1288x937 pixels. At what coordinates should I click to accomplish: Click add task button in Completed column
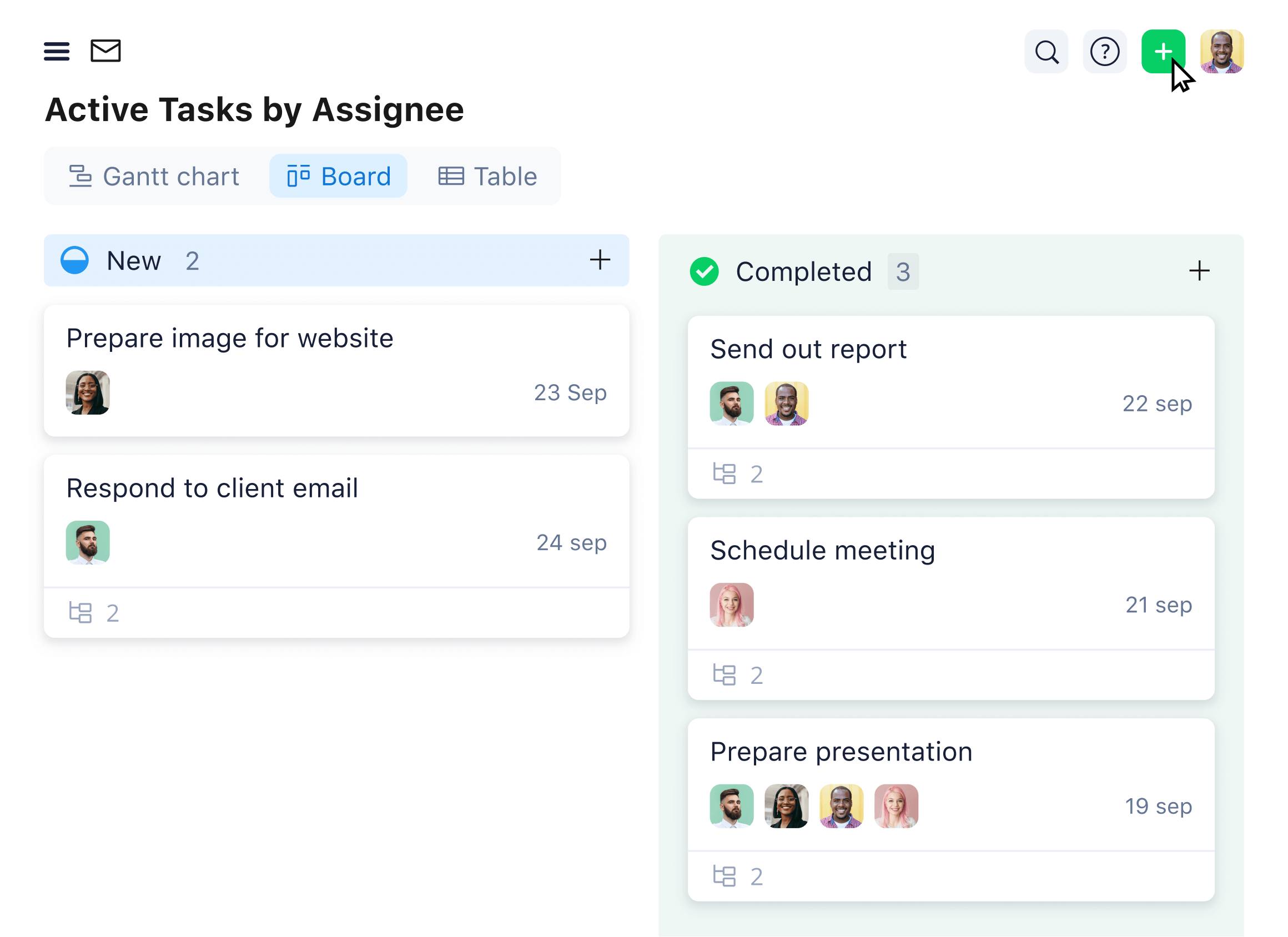(1200, 270)
